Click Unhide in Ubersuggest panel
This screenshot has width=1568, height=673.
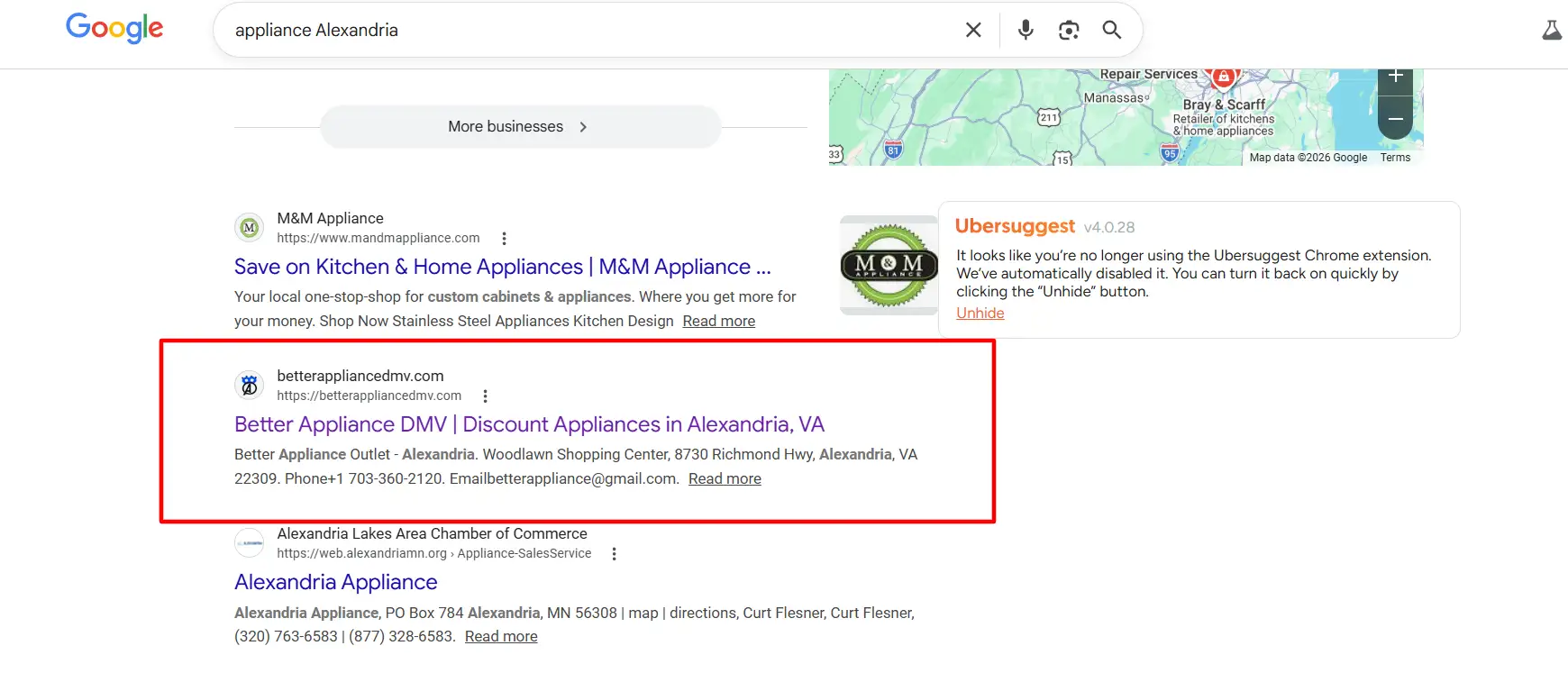click(980, 313)
